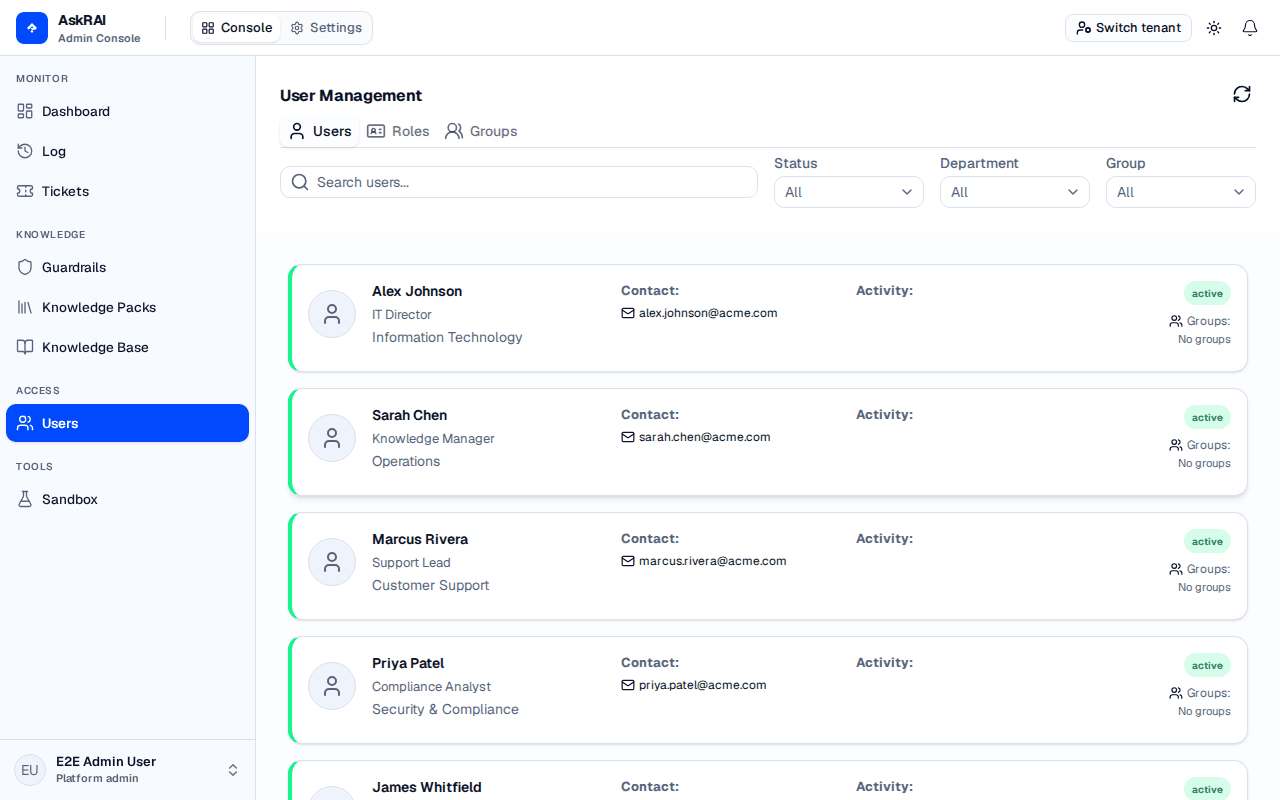Click the Marcus Rivera name
Screen dimensions: 1280x800
pyautogui.click(x=420, y=539)
